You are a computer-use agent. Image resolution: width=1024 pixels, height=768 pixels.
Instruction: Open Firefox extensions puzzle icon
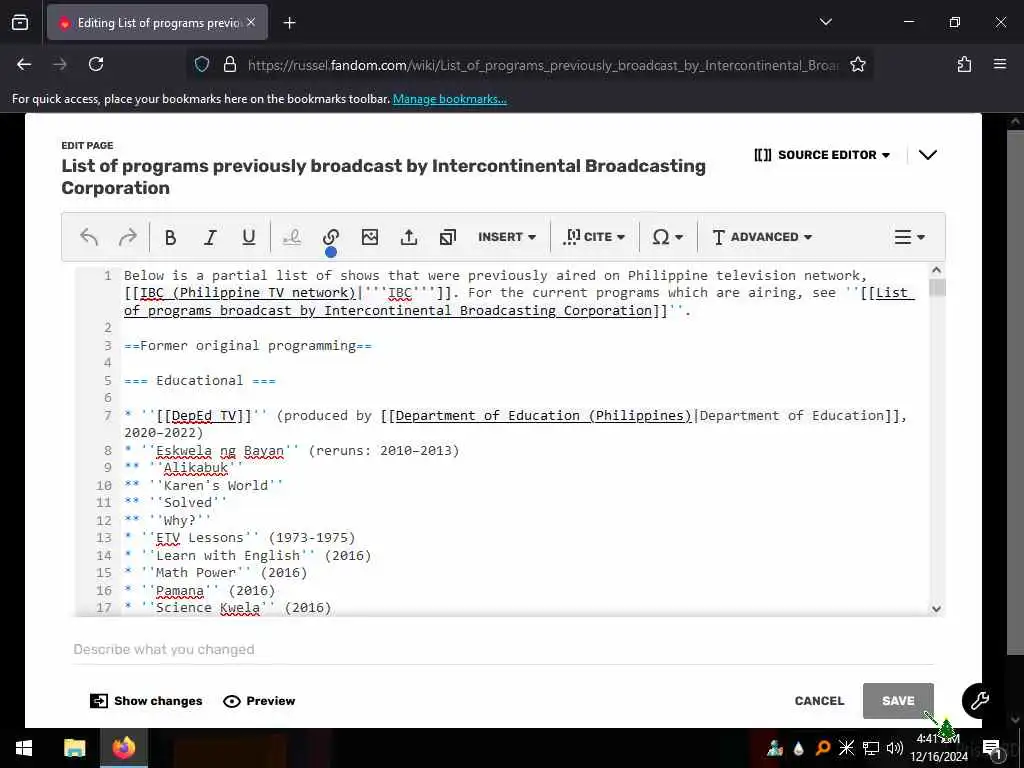[x=964, y=64]
